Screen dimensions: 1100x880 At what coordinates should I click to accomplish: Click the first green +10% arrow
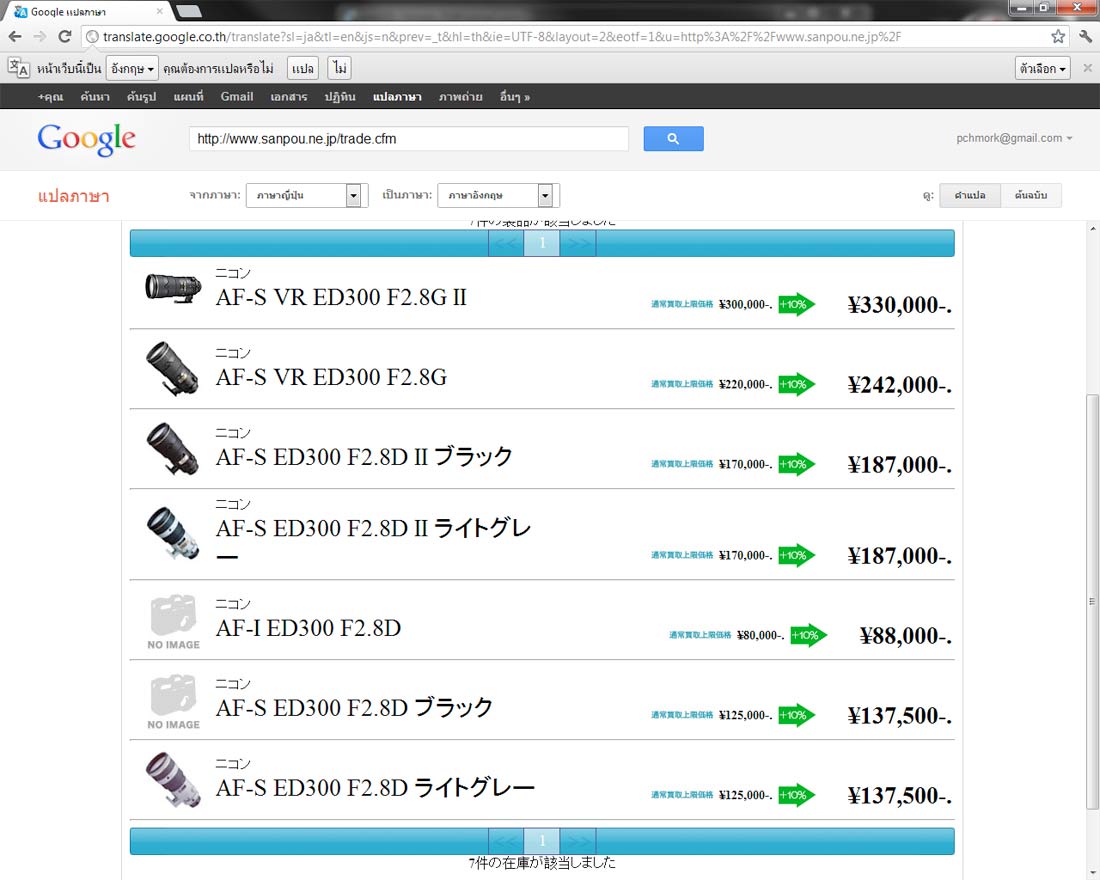point(796,304)
